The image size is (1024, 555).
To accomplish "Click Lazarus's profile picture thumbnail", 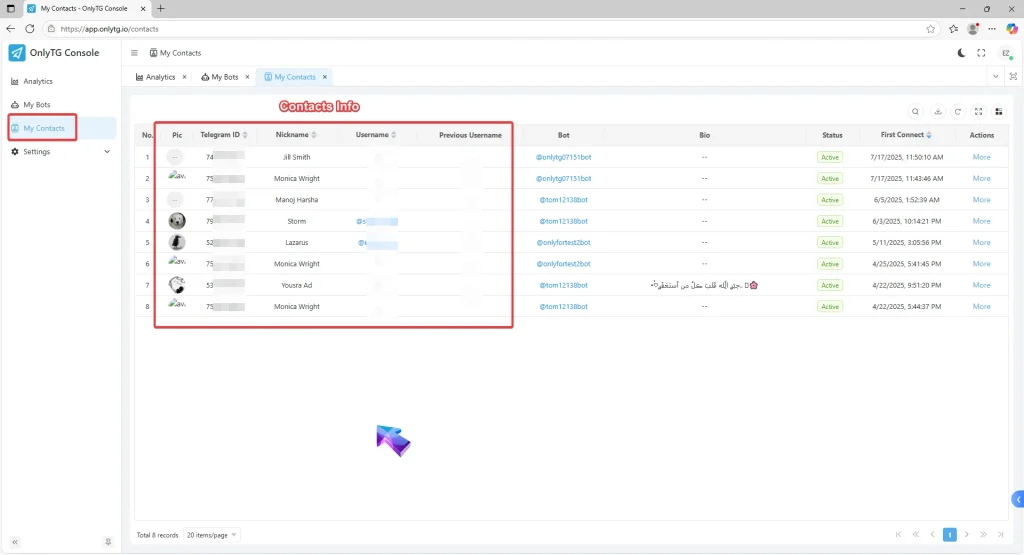I will pos(176,242).
